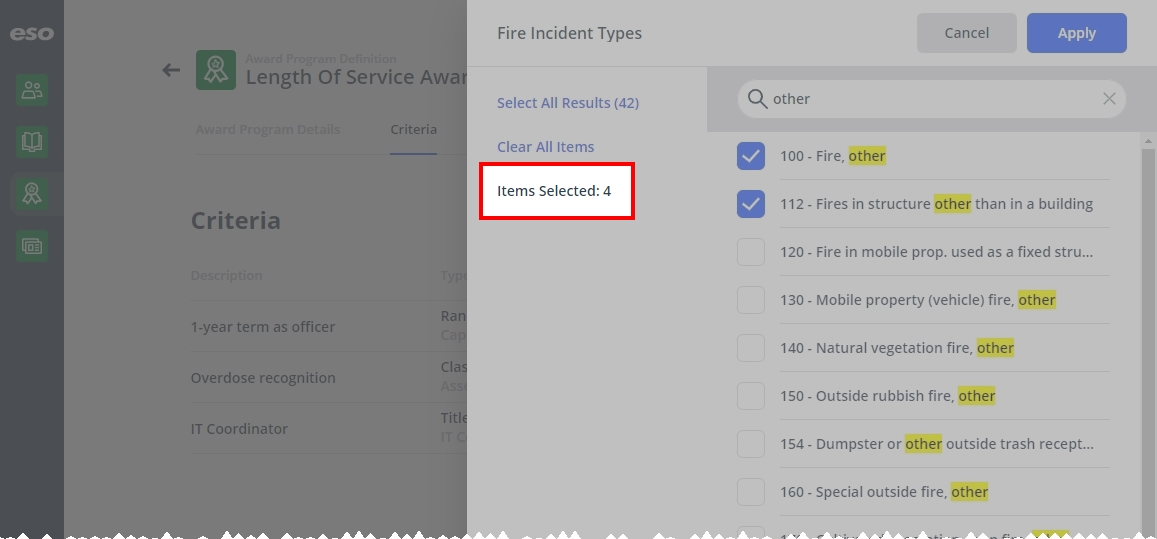Clear the search field with X icon
Viewport: 1157px width, 539px height.
(1108, 99)
